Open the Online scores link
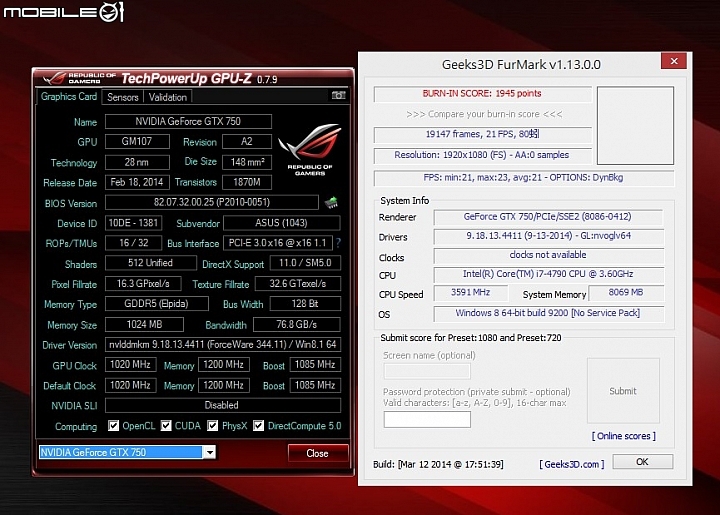 [x=623, y=436]
